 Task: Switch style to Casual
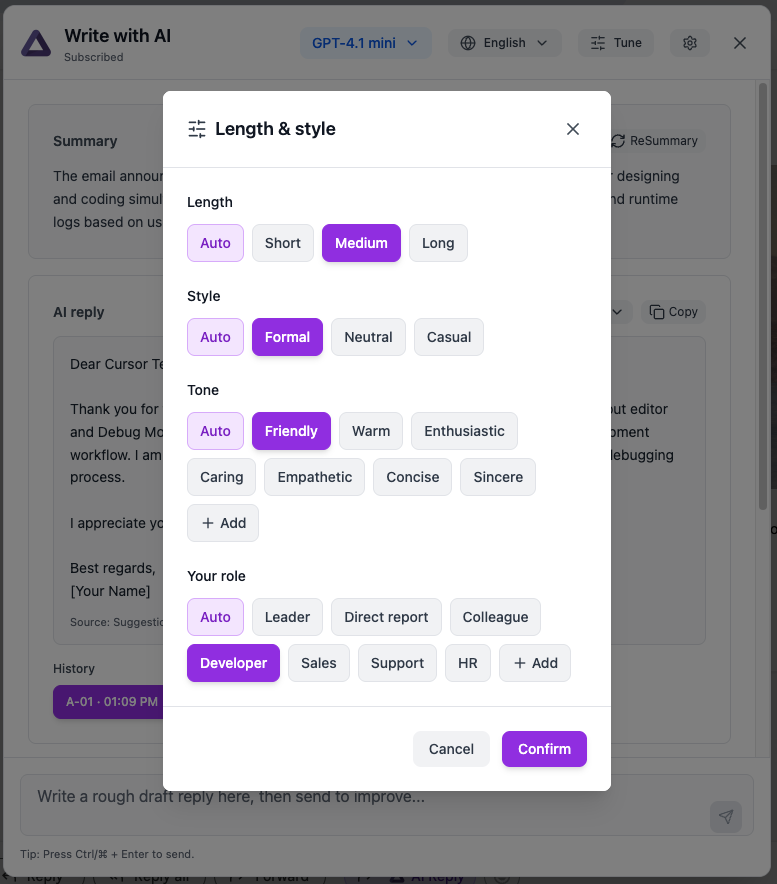448,337
